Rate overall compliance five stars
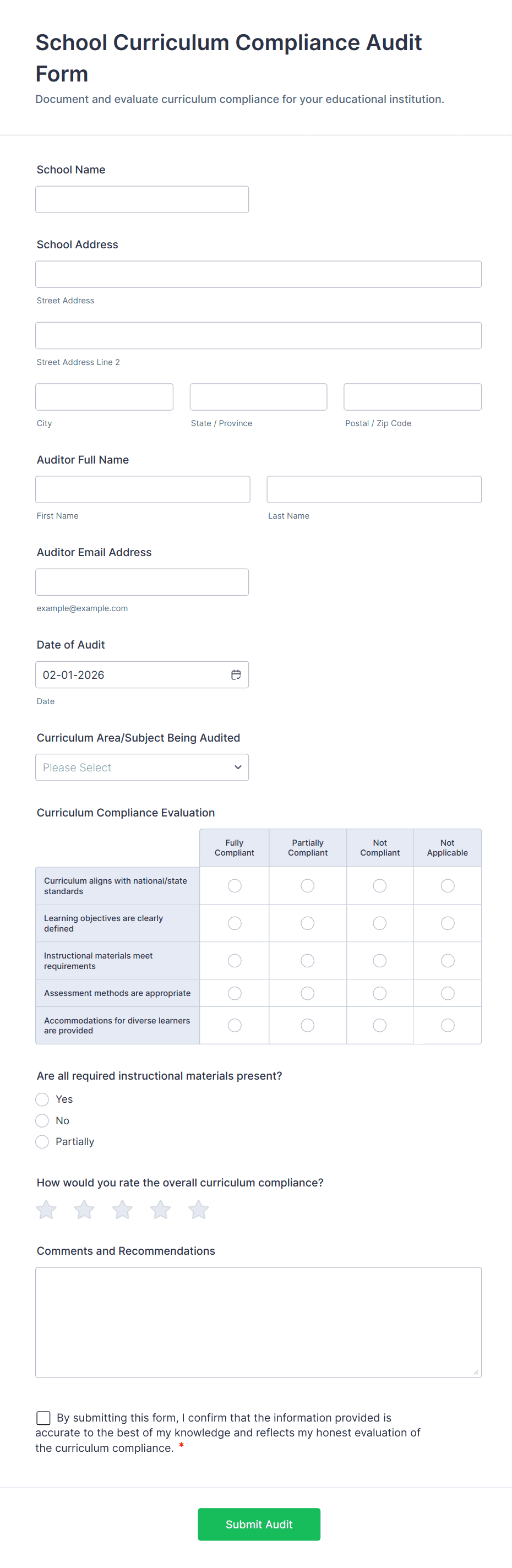This screenshot has width=512, height=1568. click(x=198, y=1210)
